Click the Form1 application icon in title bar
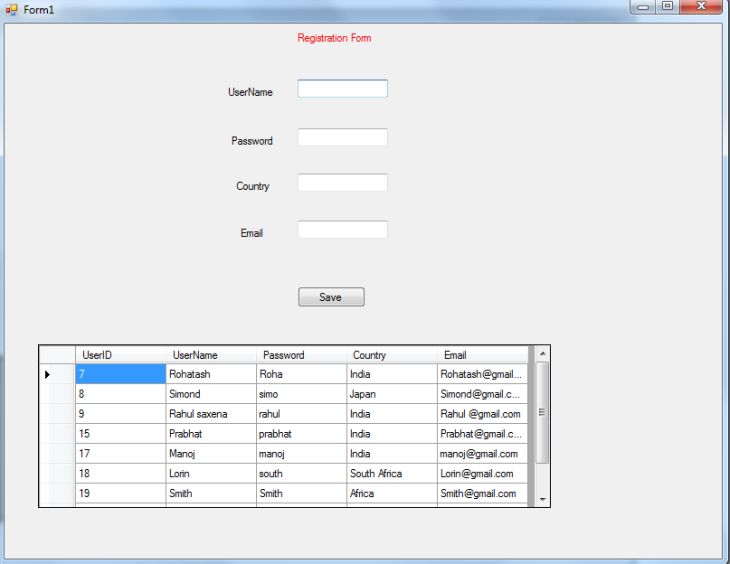 pos(11,9)
